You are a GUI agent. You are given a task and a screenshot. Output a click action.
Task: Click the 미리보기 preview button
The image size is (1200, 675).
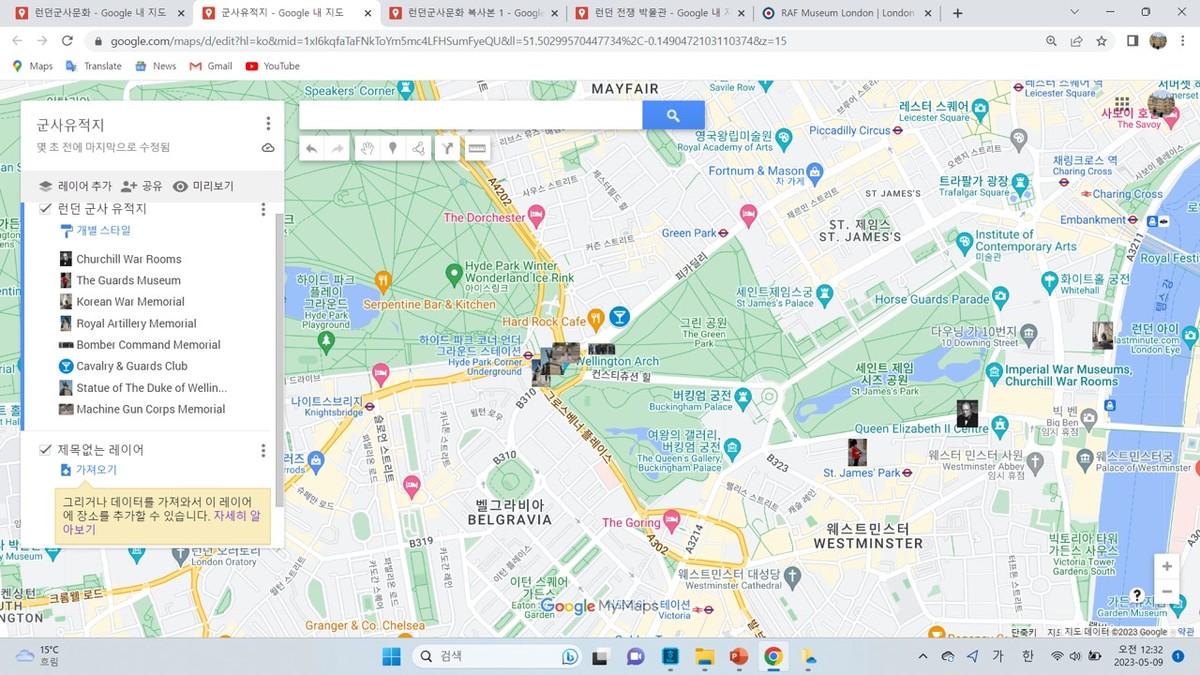(x=203, y=186)
